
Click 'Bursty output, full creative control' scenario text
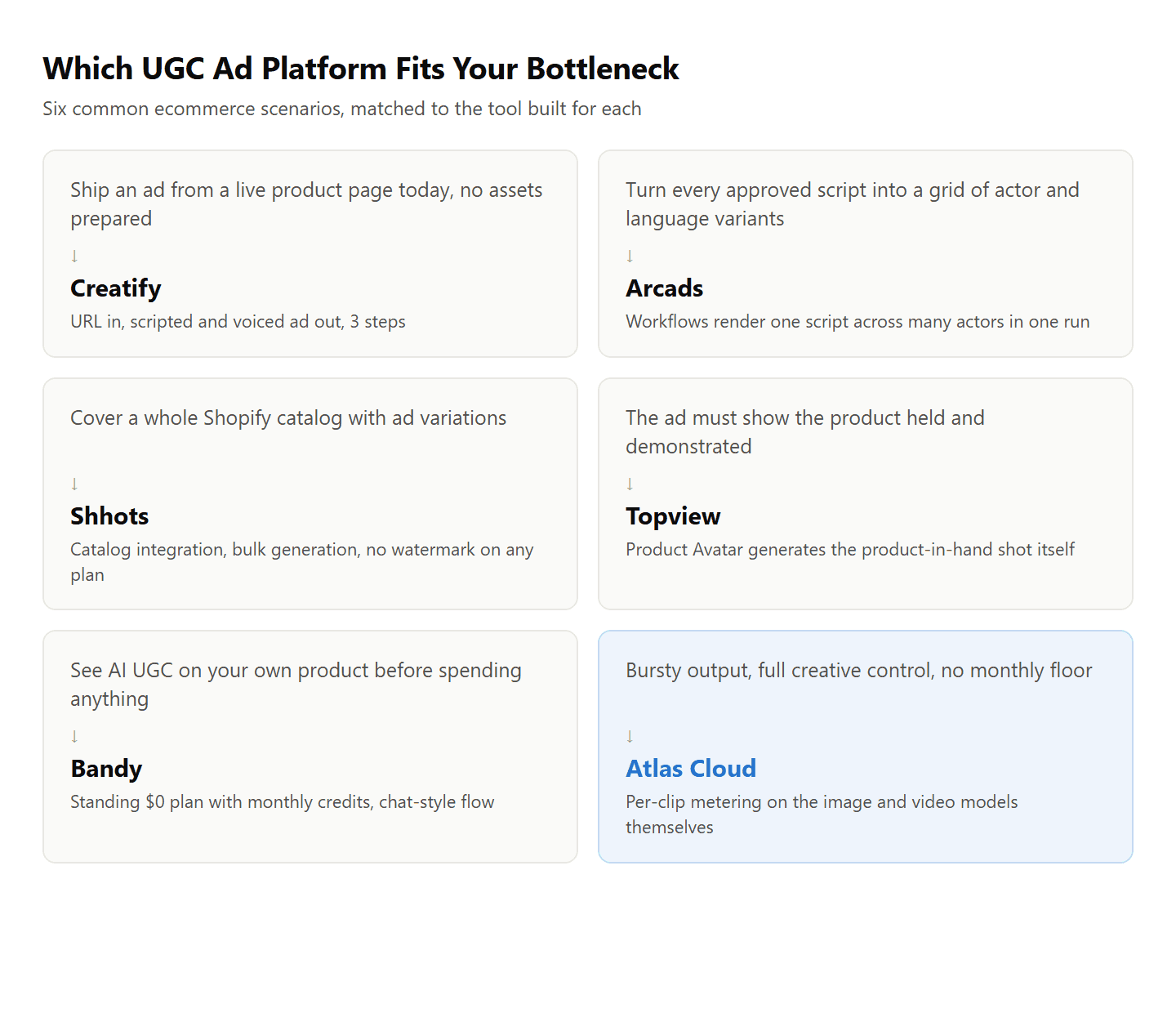(859, 671)
